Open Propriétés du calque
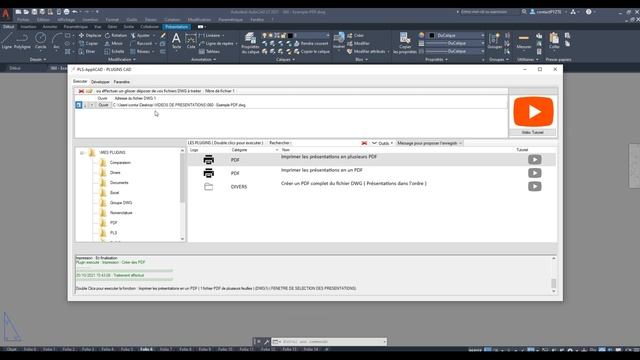Image resolution: width=640 pixels, height=360 pixels. pos(250,43)
